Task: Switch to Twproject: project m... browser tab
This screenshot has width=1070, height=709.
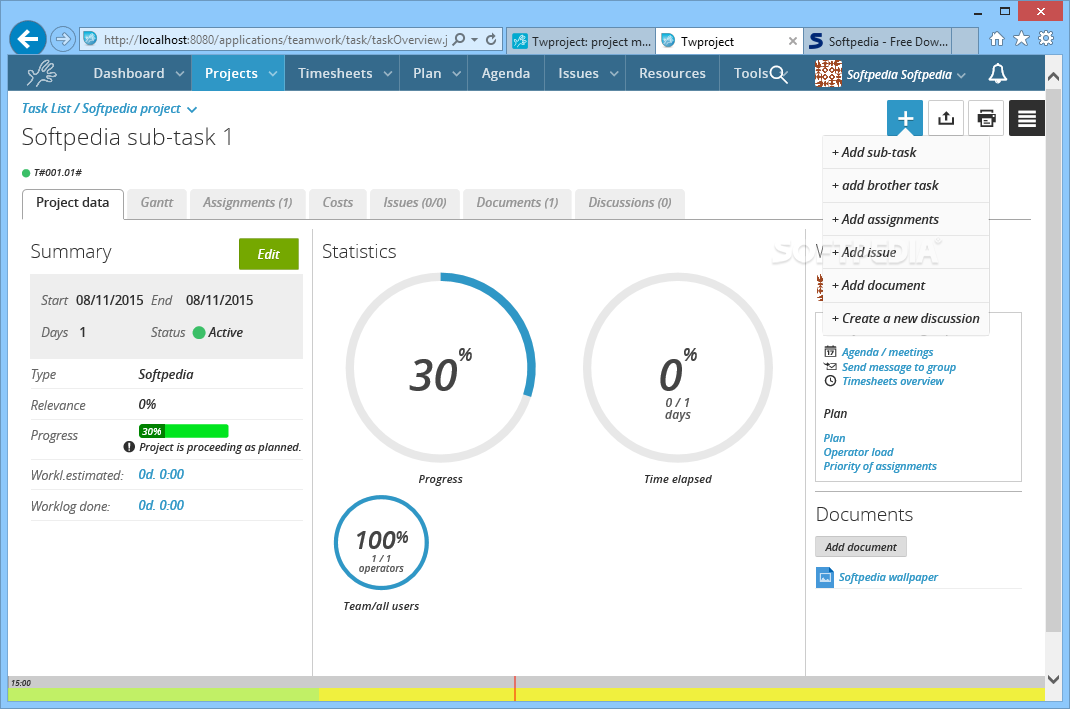Action: [x=582, y=42]
